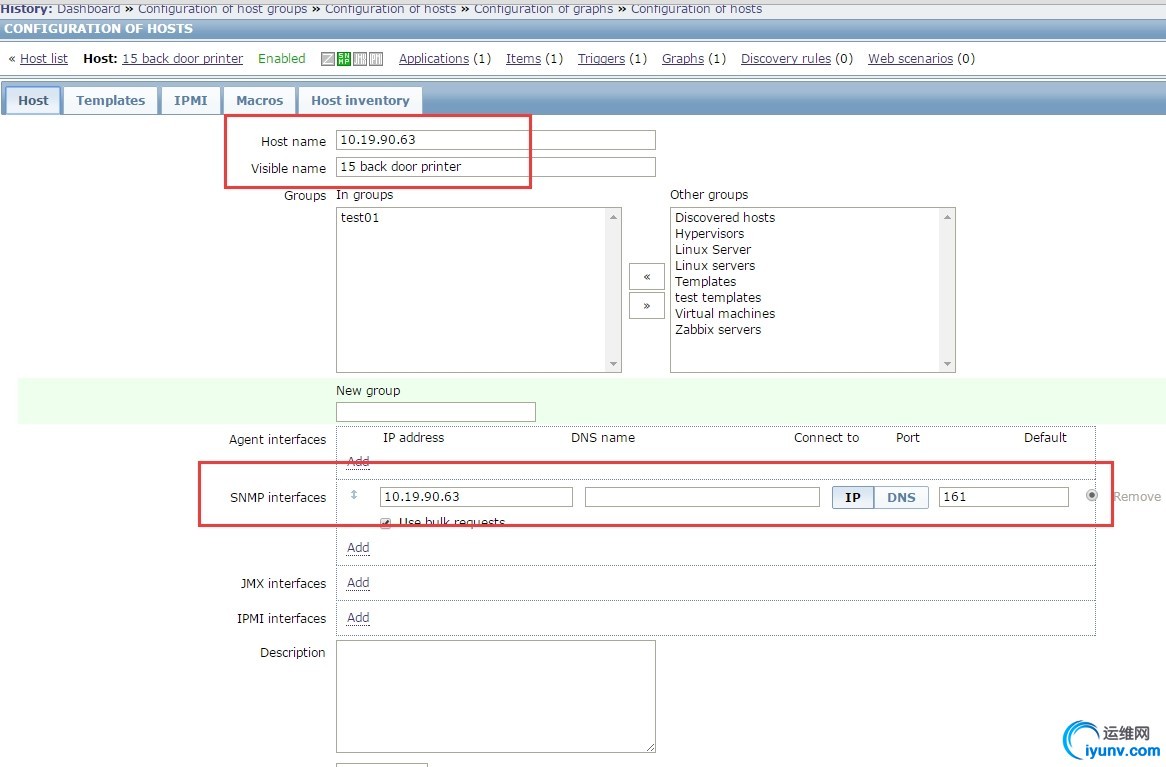
Task: Open Web scenarios link
Action: (x=910, y=59)
